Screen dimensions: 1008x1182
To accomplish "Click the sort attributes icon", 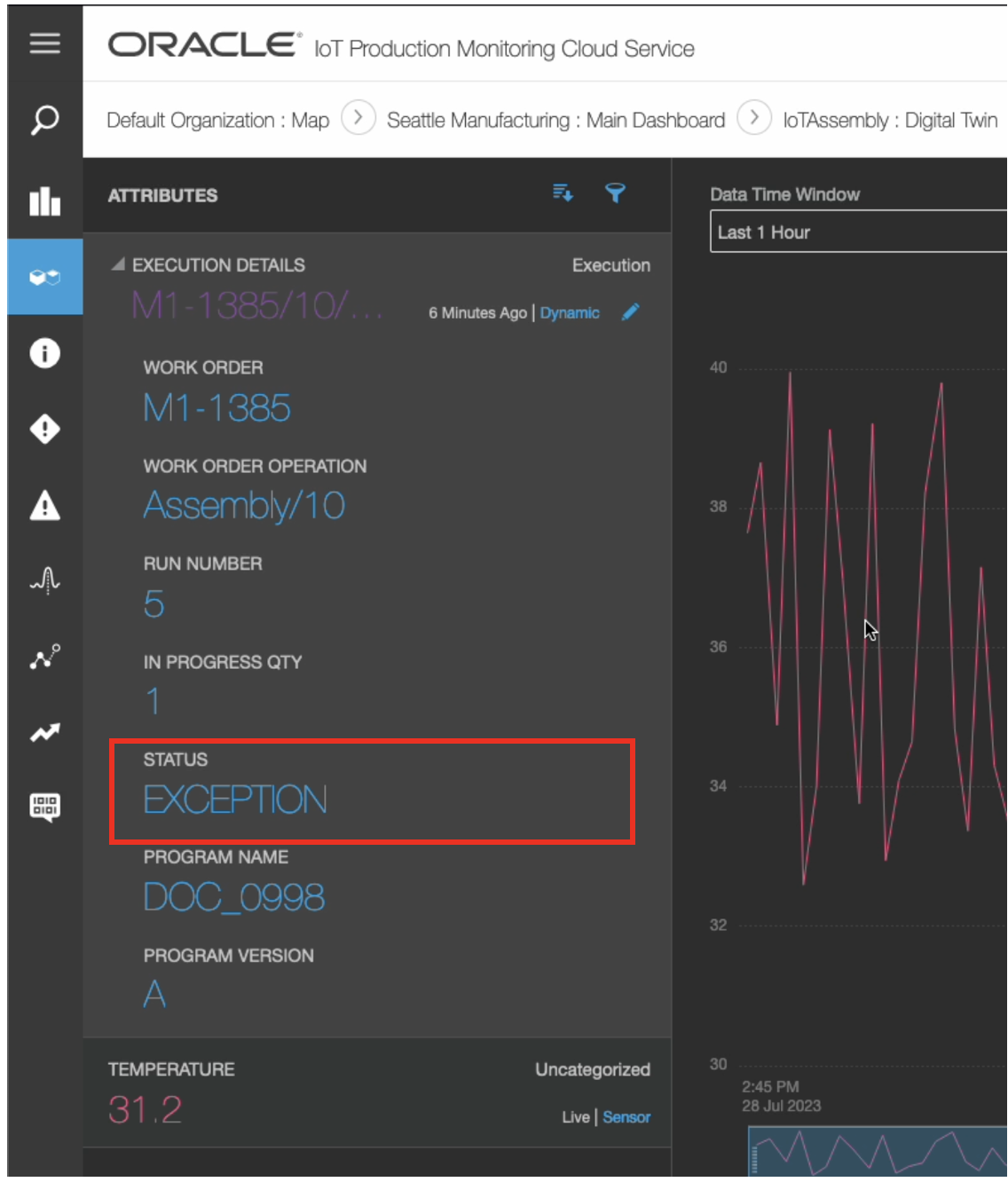I will [563, 193].
